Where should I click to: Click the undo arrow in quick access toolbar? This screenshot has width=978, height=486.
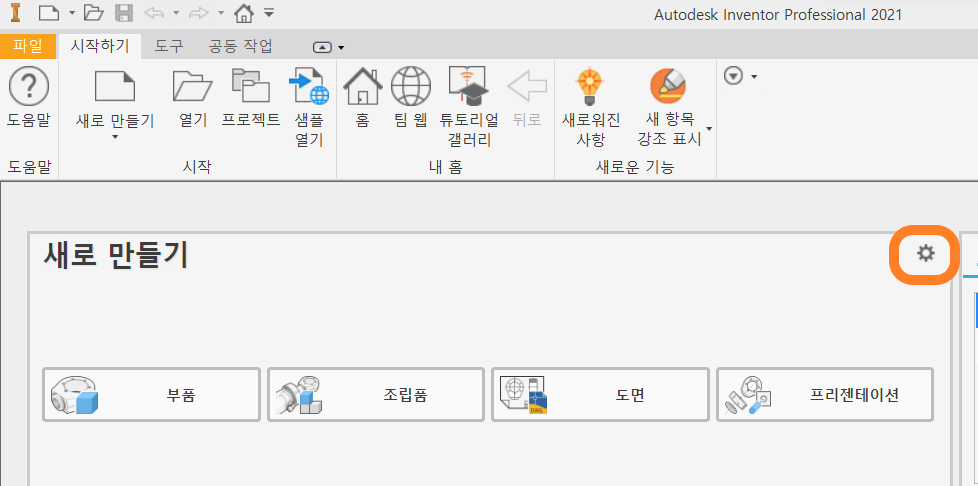[x=154, y=13]
